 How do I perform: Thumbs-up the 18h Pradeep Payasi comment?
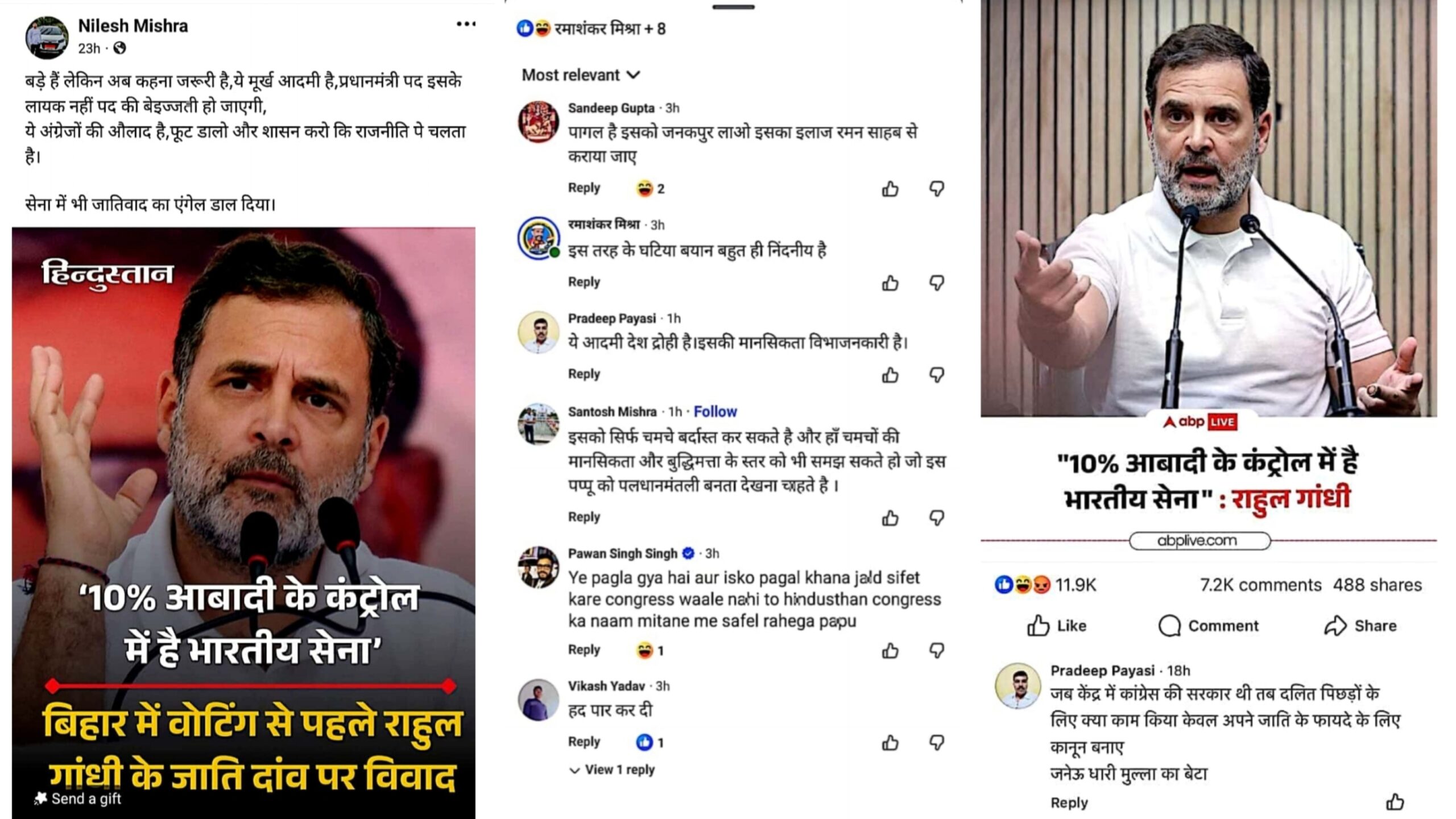coord(1395,802)
